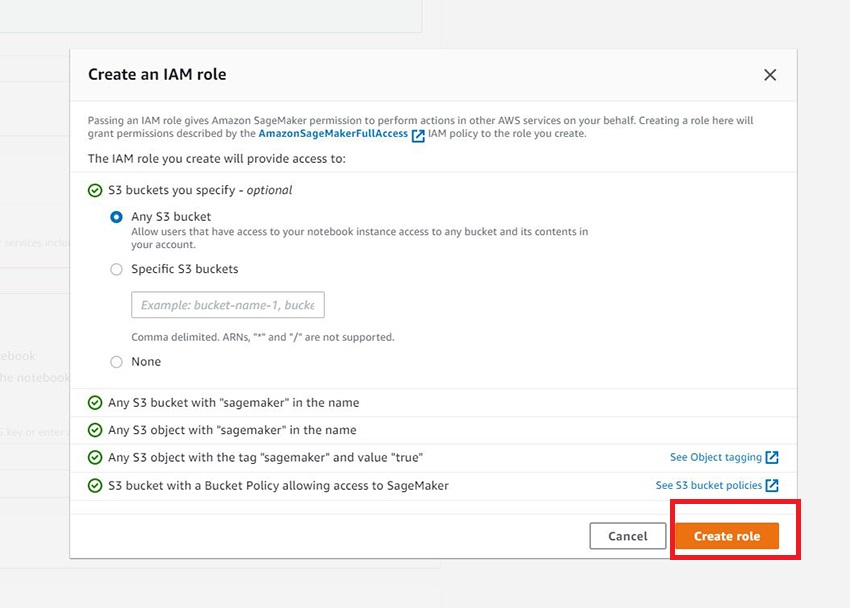Select the "None" radio option

pyautogui.click(x=116, y=362)
